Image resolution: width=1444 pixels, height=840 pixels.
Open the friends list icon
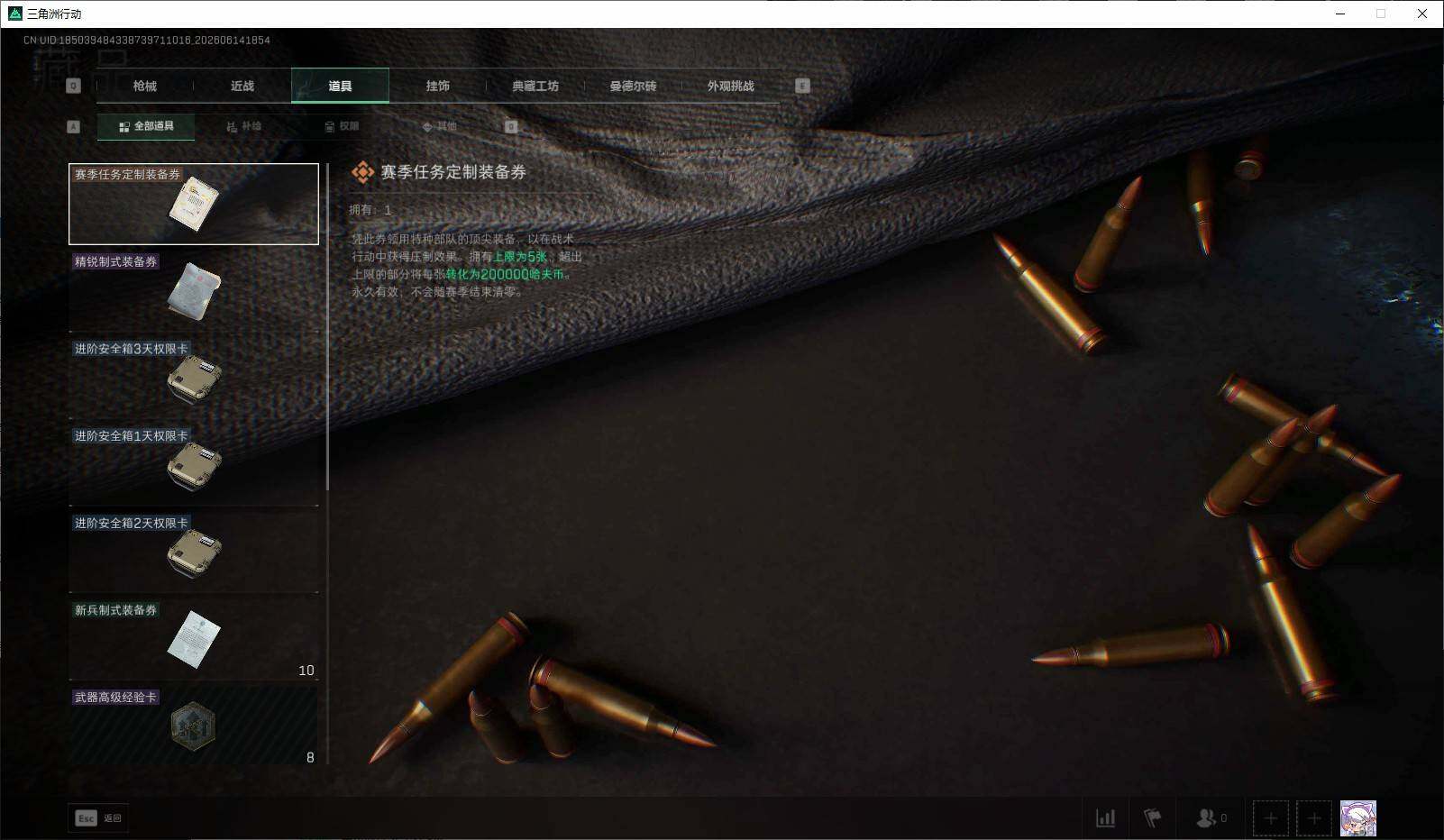[x=1211, y=818]
